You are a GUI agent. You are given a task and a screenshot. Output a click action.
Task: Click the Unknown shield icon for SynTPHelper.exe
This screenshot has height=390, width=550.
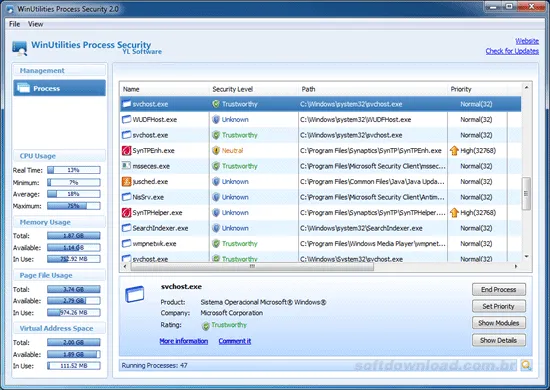pos(216,213)
